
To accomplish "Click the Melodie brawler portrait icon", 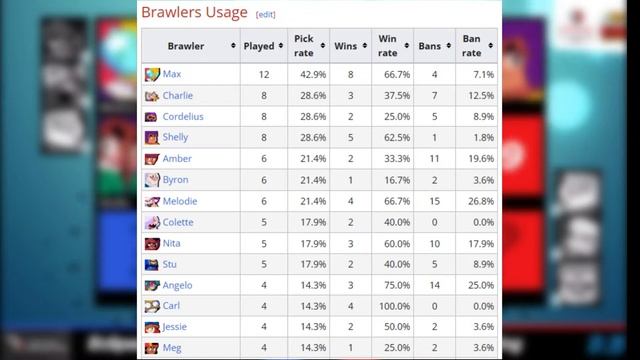I will pos(152,201).
